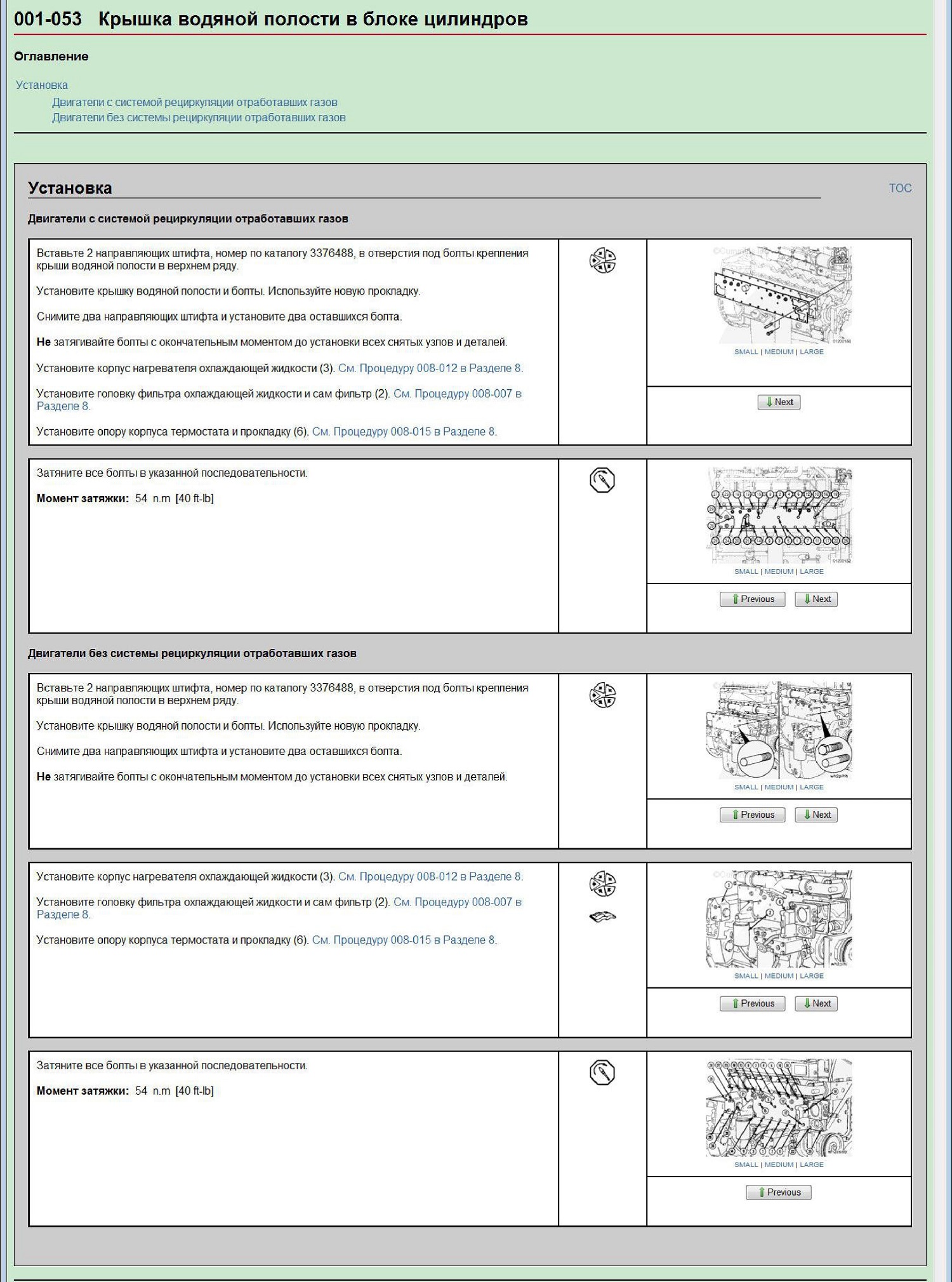Click the service icon beside coolant heater step without EGR
952x1282 pixels.
coord(602,884)
